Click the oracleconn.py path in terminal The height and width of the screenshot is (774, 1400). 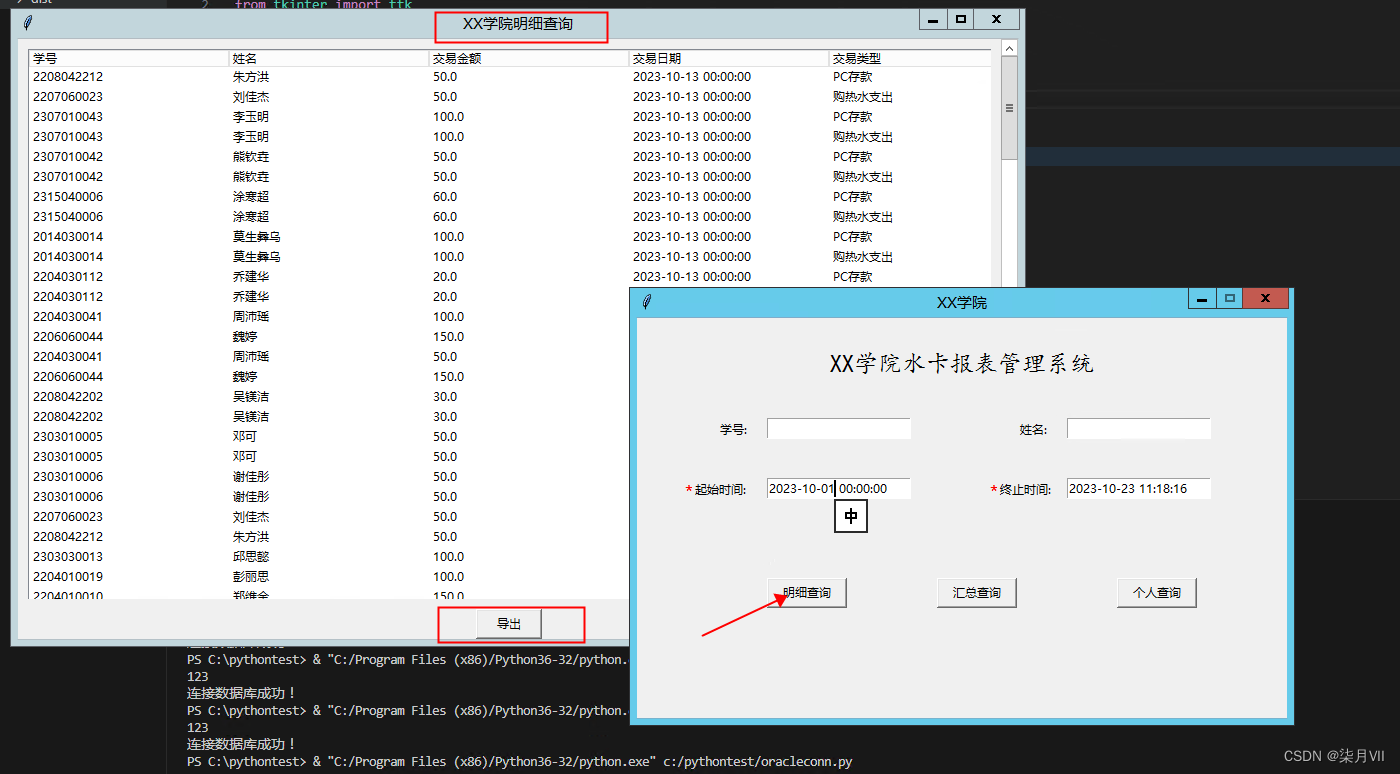[x=757, y=762]
